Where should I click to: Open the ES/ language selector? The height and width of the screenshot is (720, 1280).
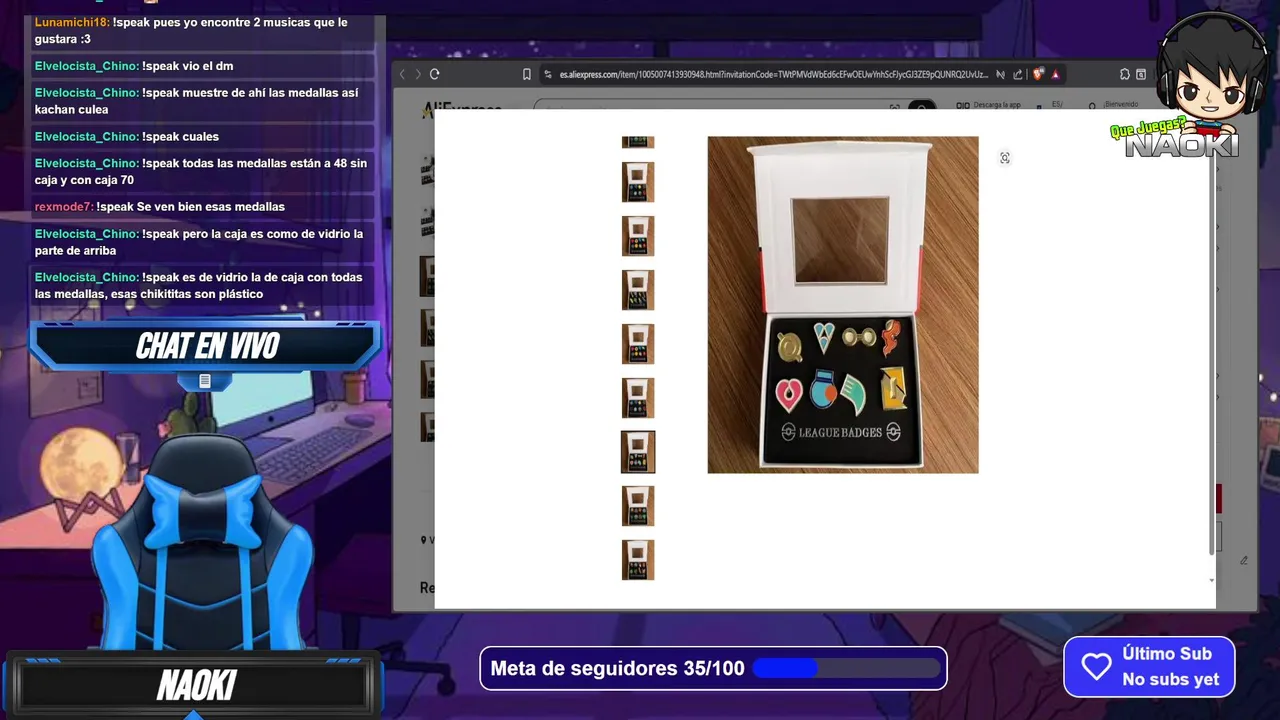[x=1058, y=104]
